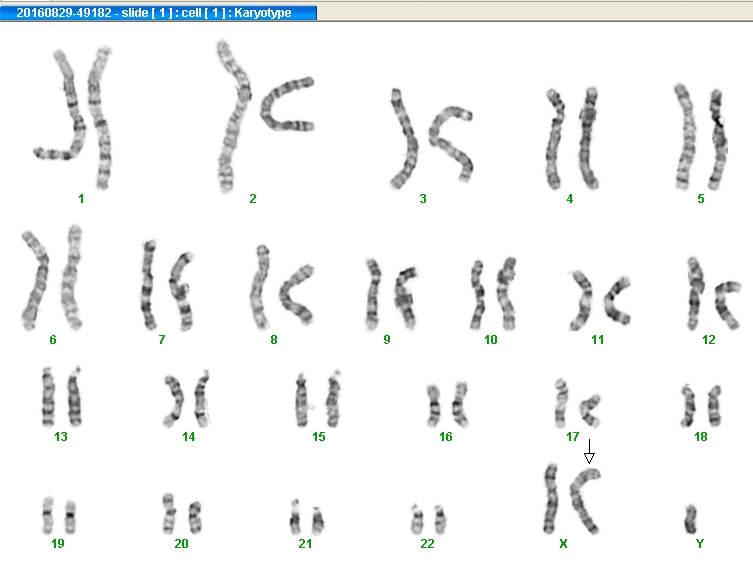
Task: Click the chromosome 10 pair
Action: pos(493,293)
